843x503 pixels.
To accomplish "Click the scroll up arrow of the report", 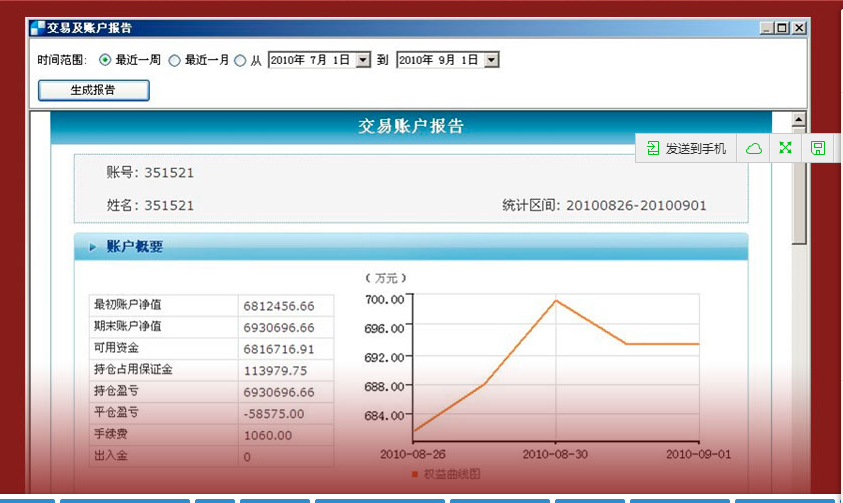I will coord(798,120).
